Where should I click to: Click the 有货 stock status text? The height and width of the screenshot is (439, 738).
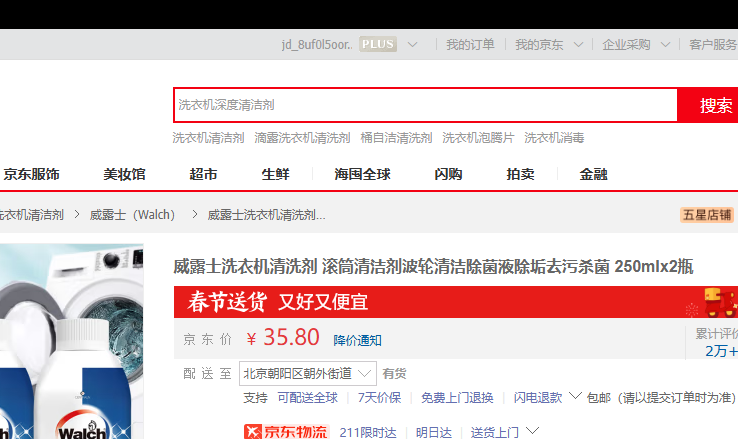pos(394,374)
